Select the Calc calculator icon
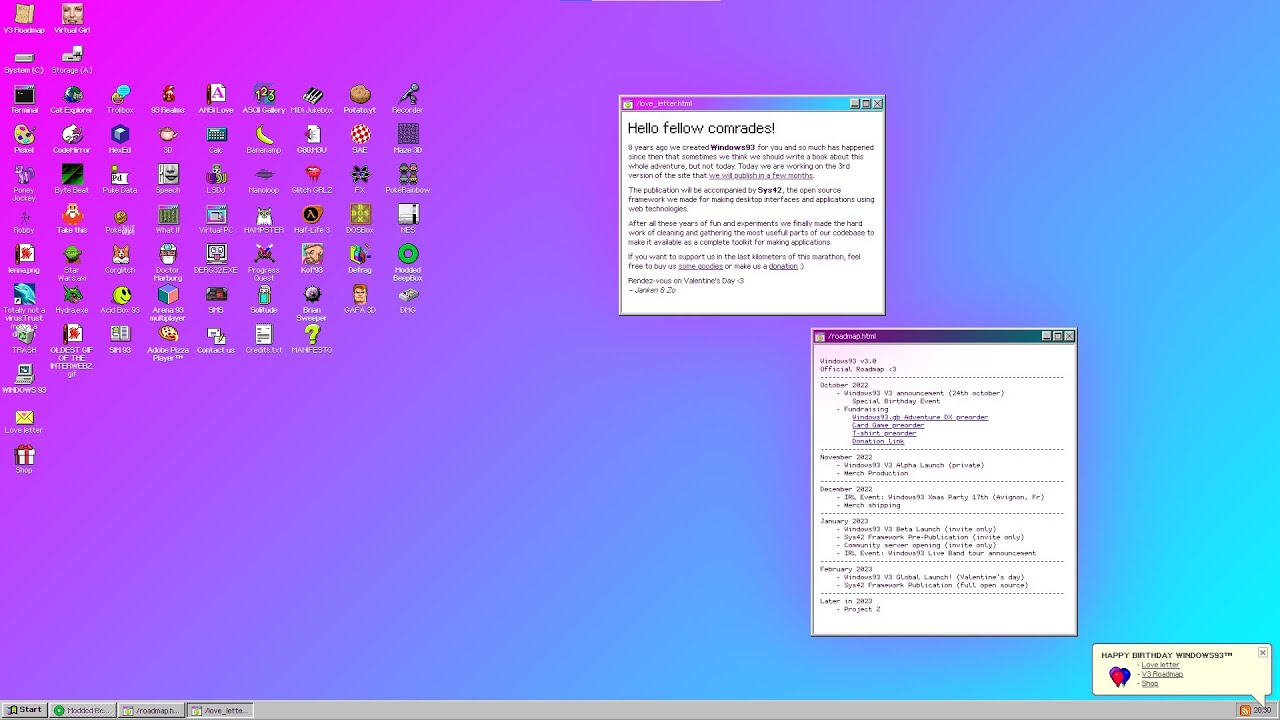The height and width of the screenshot is (720, 1280). (x=216, y=139)
